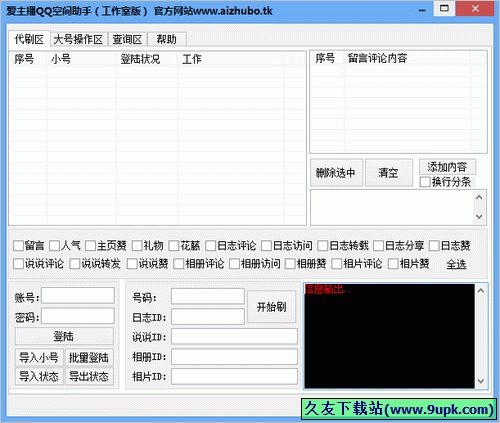Focus the 账号 input field
Viewport: 500px width, 423px height.
click(x=78, y=296)
